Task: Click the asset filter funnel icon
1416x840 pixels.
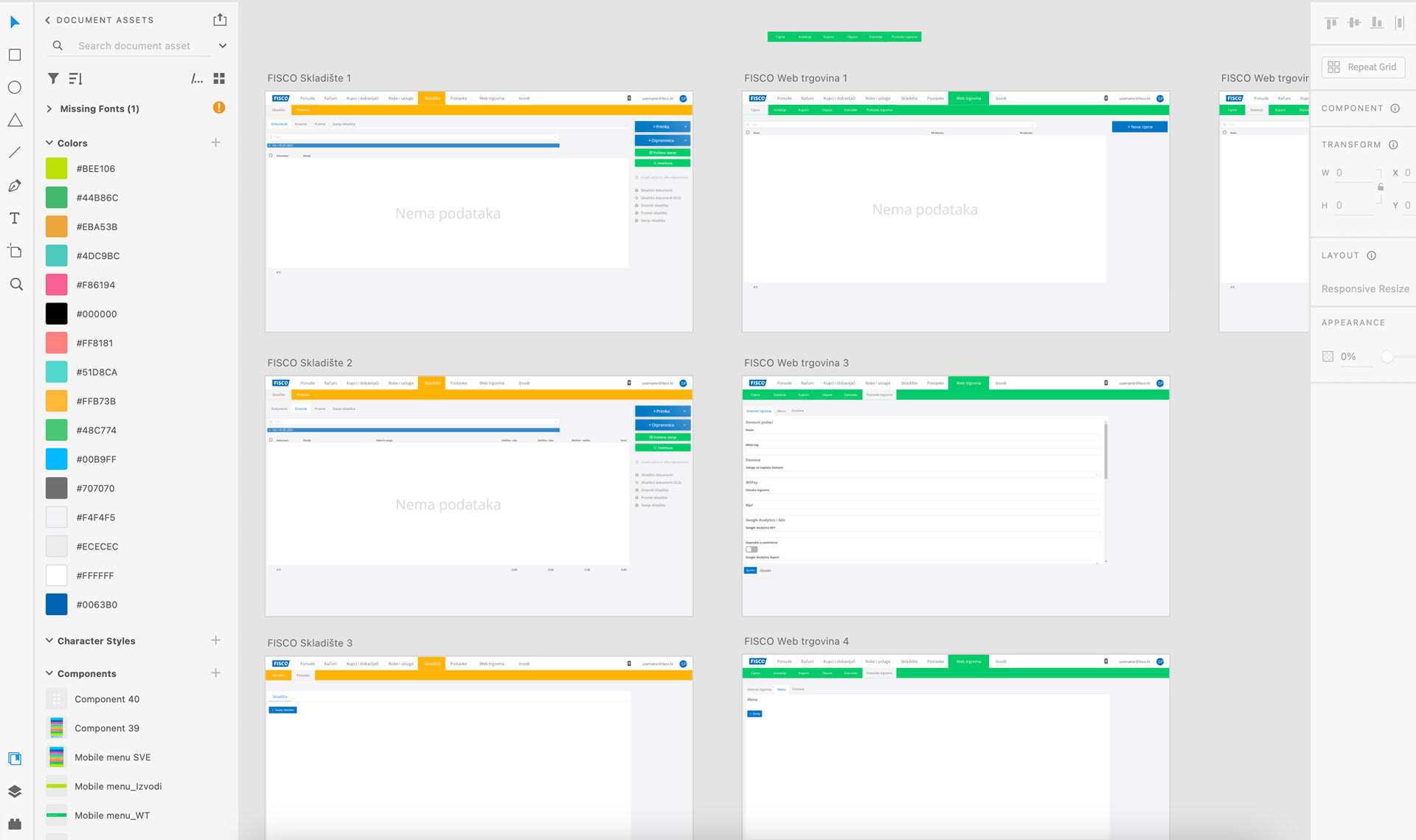Action: 53,78
